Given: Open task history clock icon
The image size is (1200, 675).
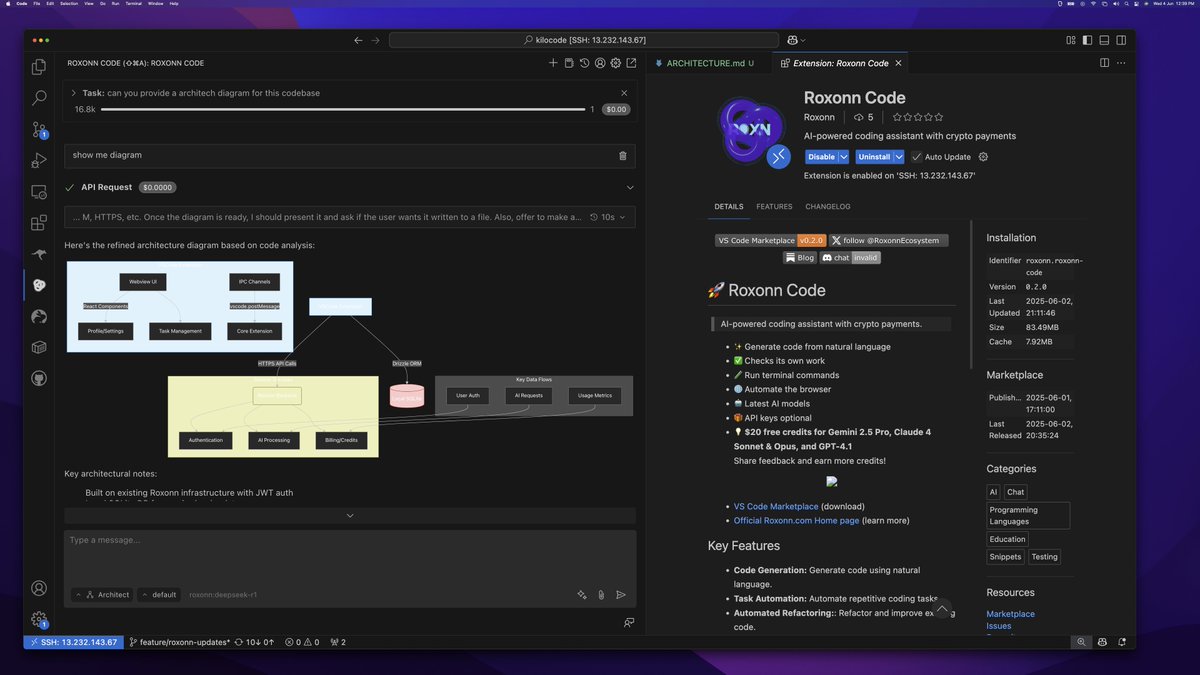Looking at the screenshot, I should click(585, 63).
